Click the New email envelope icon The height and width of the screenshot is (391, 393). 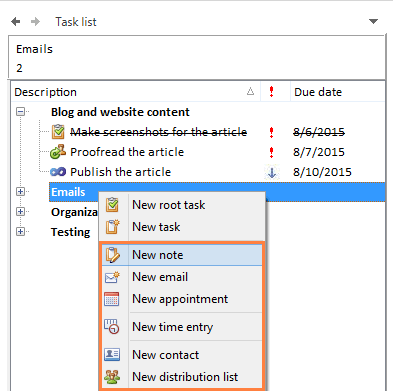pos(112,277)
